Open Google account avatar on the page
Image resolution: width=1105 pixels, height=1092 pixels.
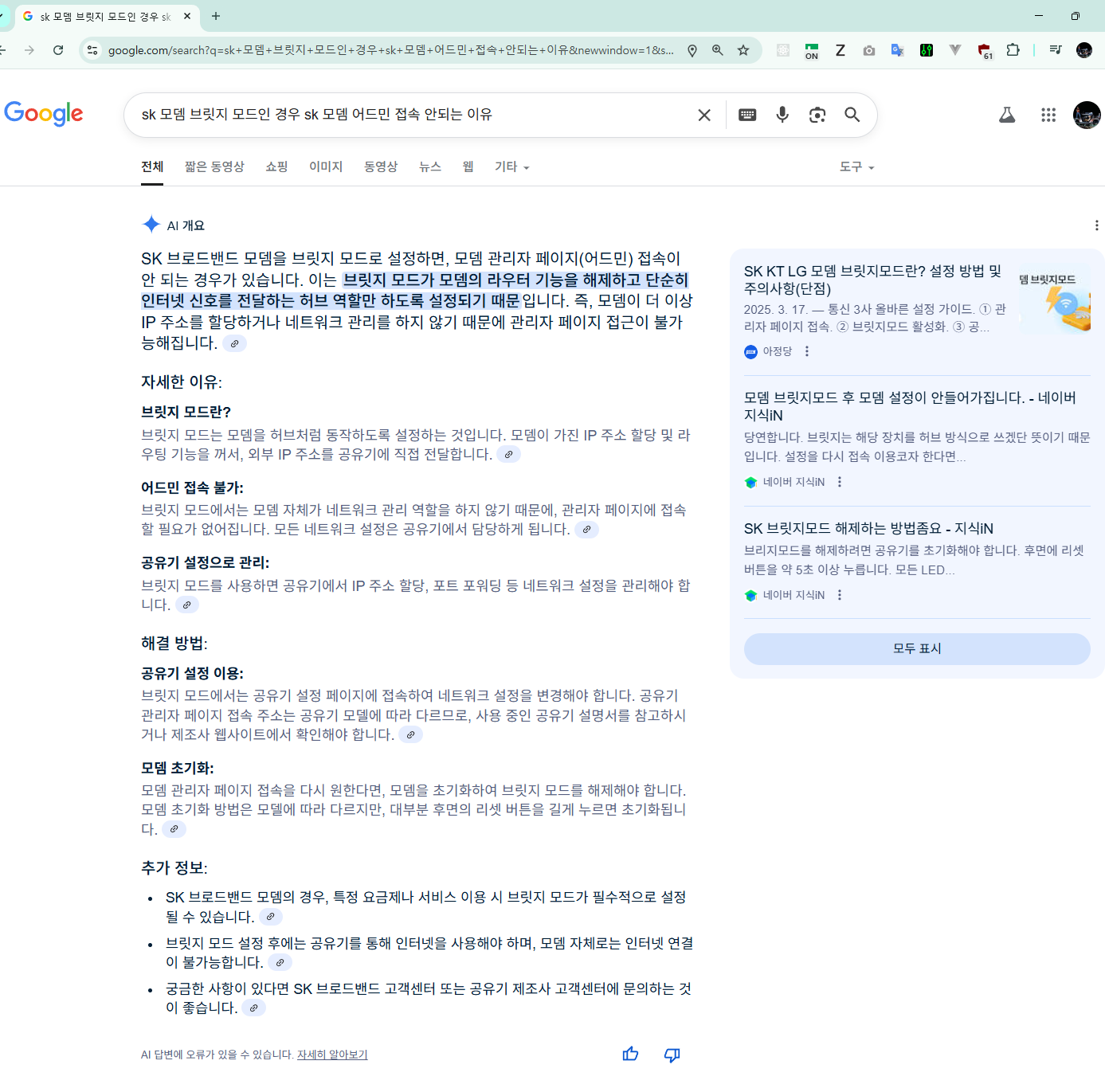pos(1087,115)
